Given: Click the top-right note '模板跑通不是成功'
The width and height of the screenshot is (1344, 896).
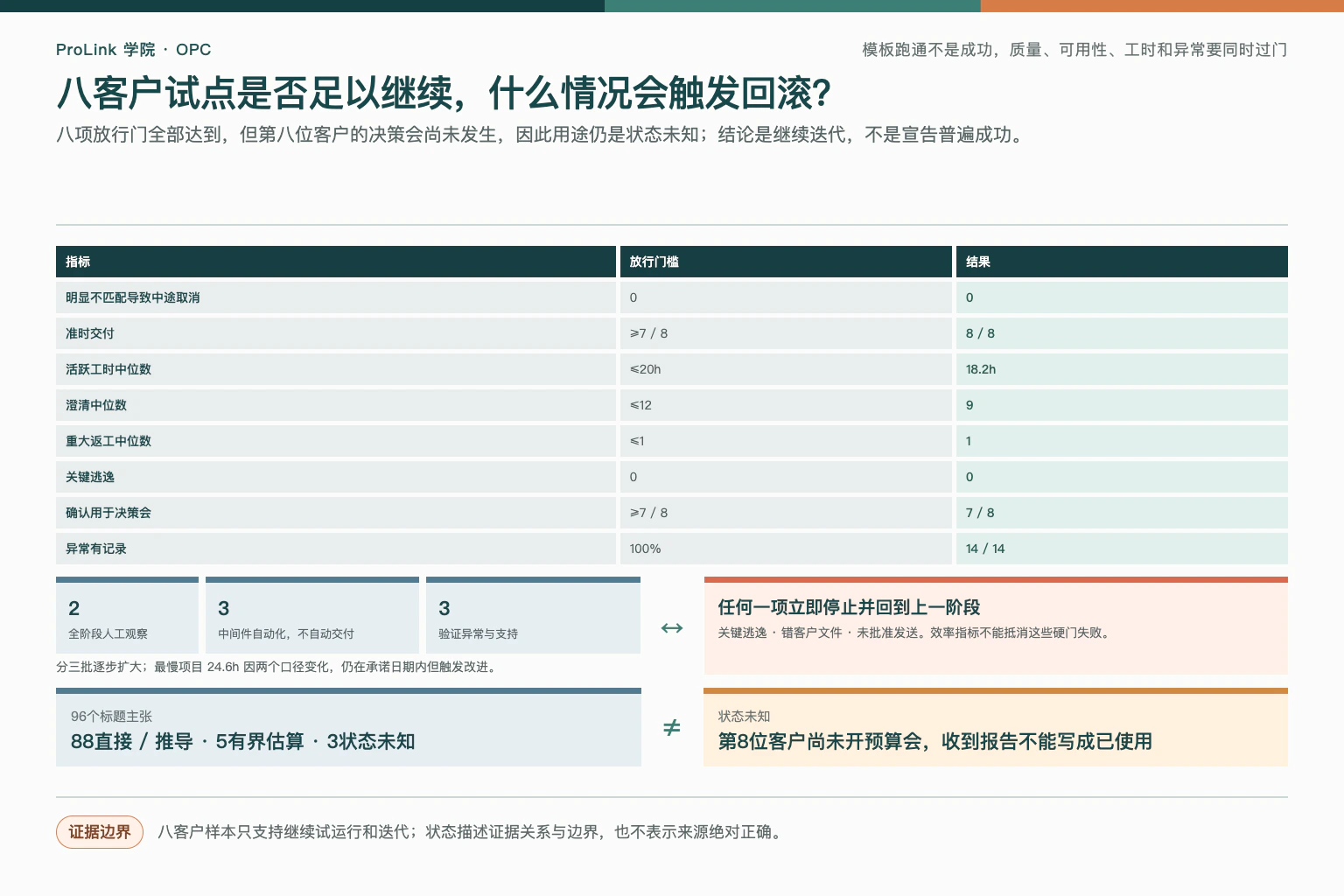Looking at the screenshot, I should (x=1074, y=50).
